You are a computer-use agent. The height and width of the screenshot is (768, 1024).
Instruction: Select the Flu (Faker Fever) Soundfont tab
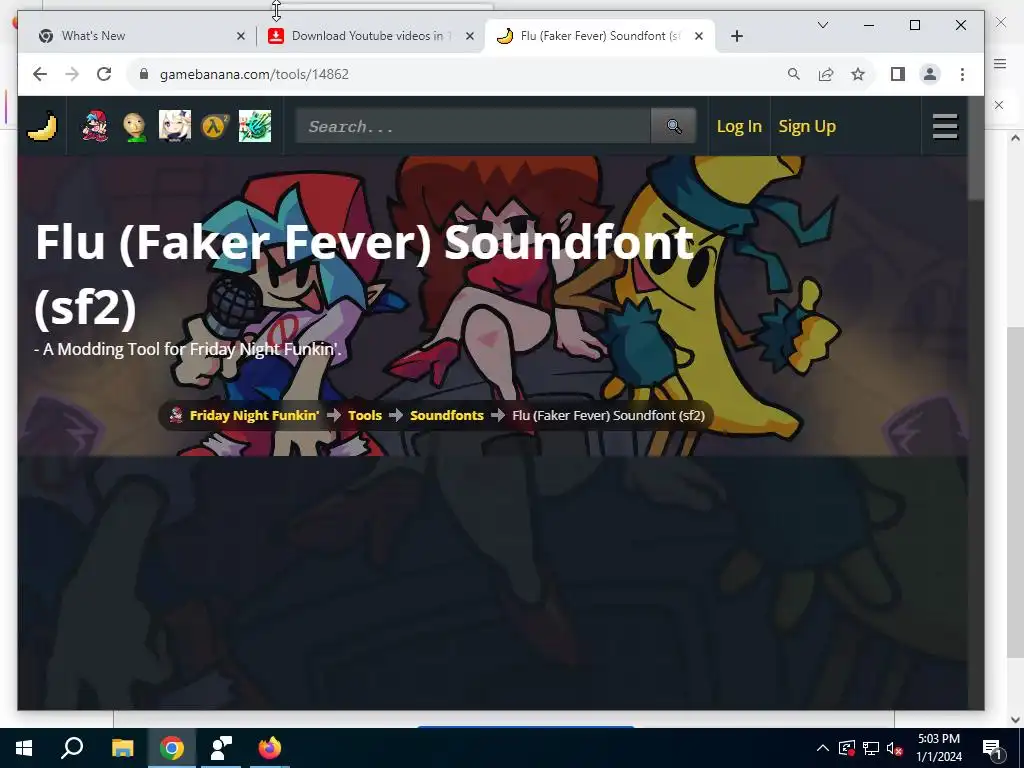600,36
